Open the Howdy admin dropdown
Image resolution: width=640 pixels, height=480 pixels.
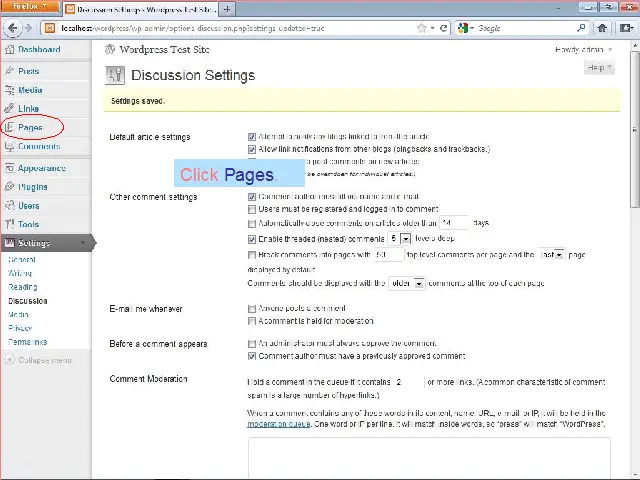(x=583, y=50)
